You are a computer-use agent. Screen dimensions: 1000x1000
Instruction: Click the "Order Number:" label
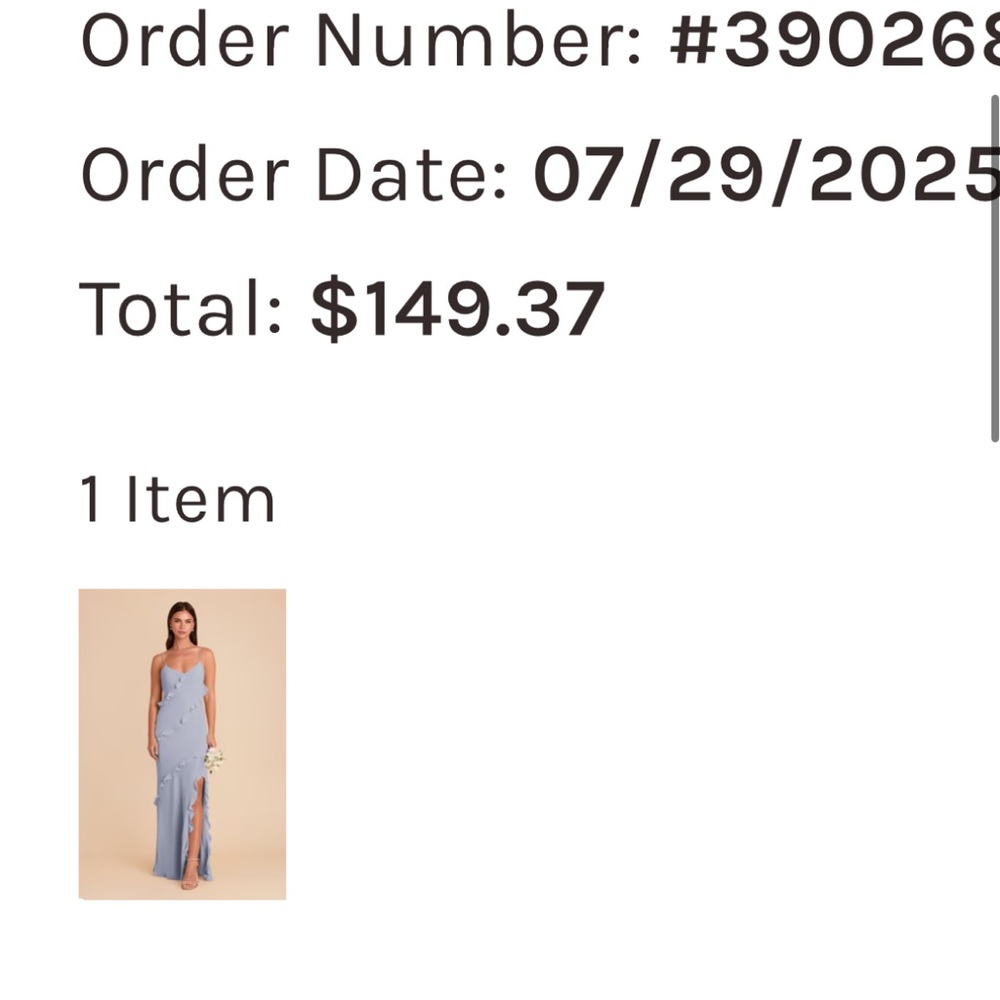coord(361,42)
